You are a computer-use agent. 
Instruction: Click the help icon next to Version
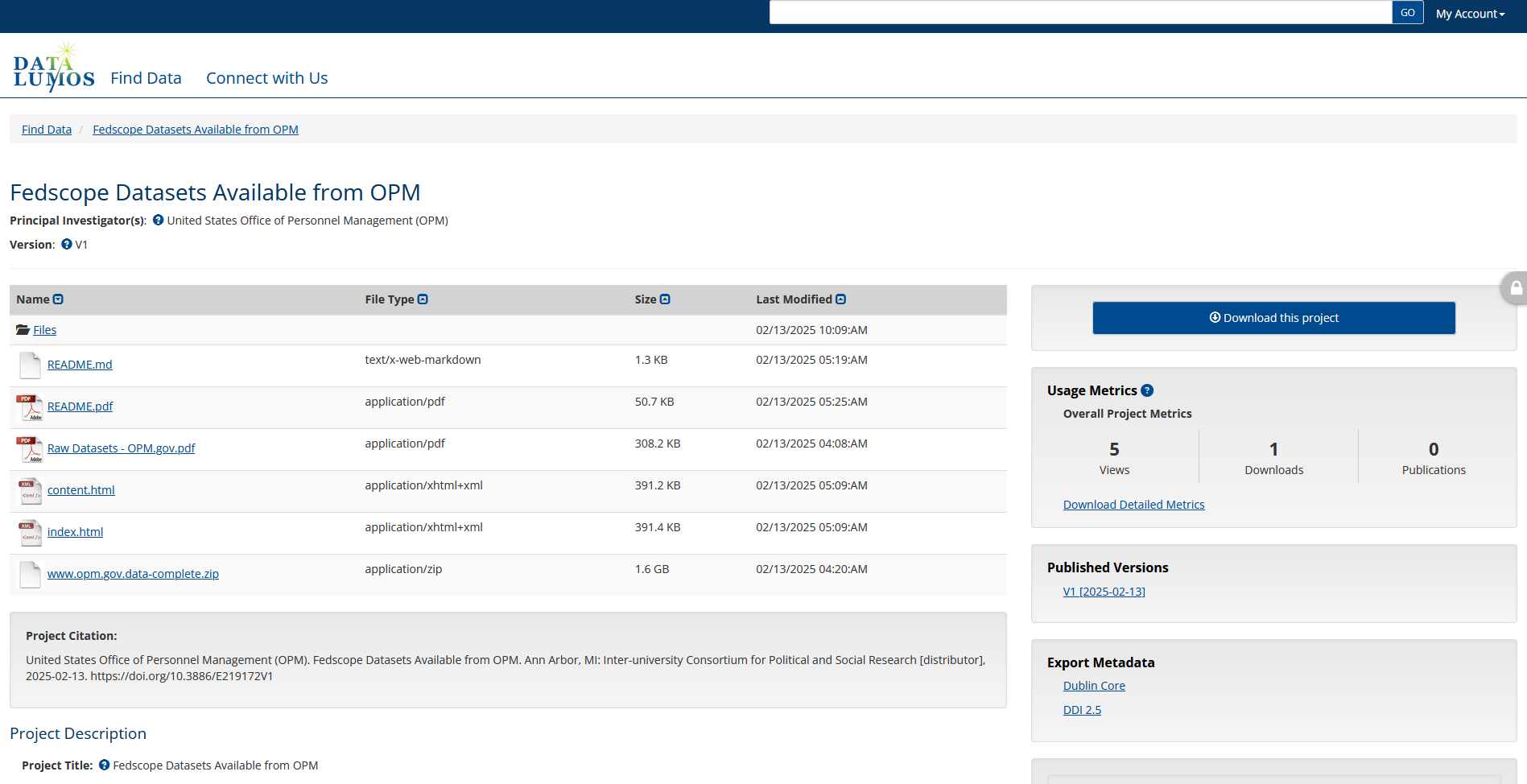point(67,244)
